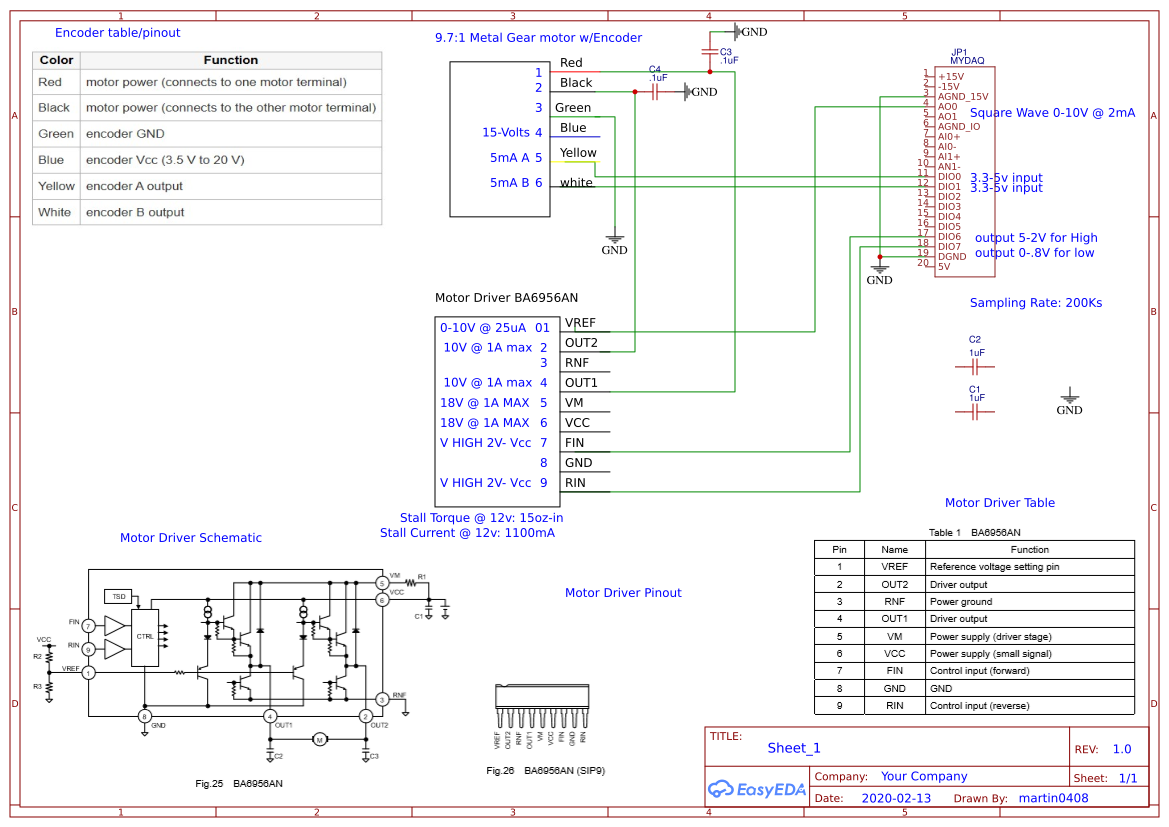Click the Motor Driver Table heading
The height and width of the screenshot is (827, 1169).
coord(999,503)
